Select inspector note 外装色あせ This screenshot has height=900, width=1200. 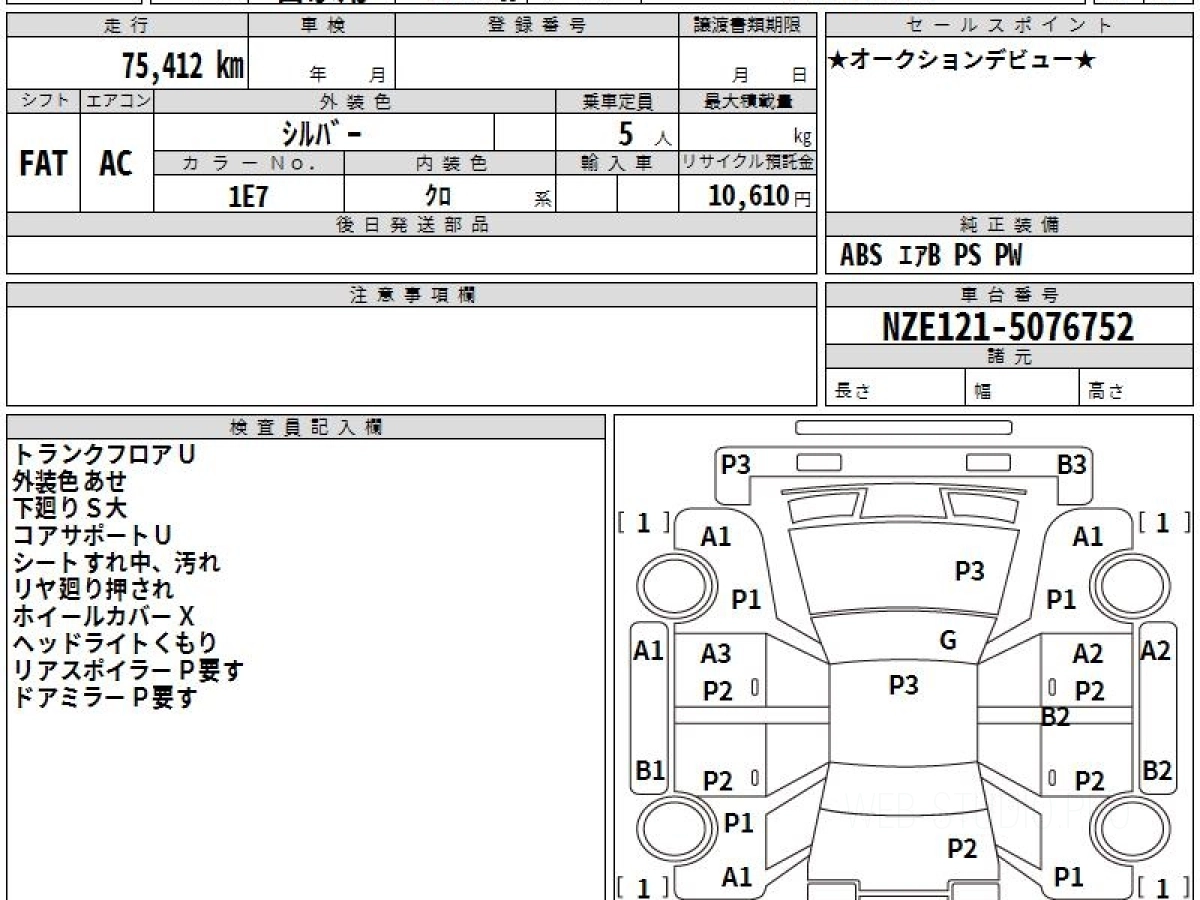pyautogui.click(x=70, y=481)
